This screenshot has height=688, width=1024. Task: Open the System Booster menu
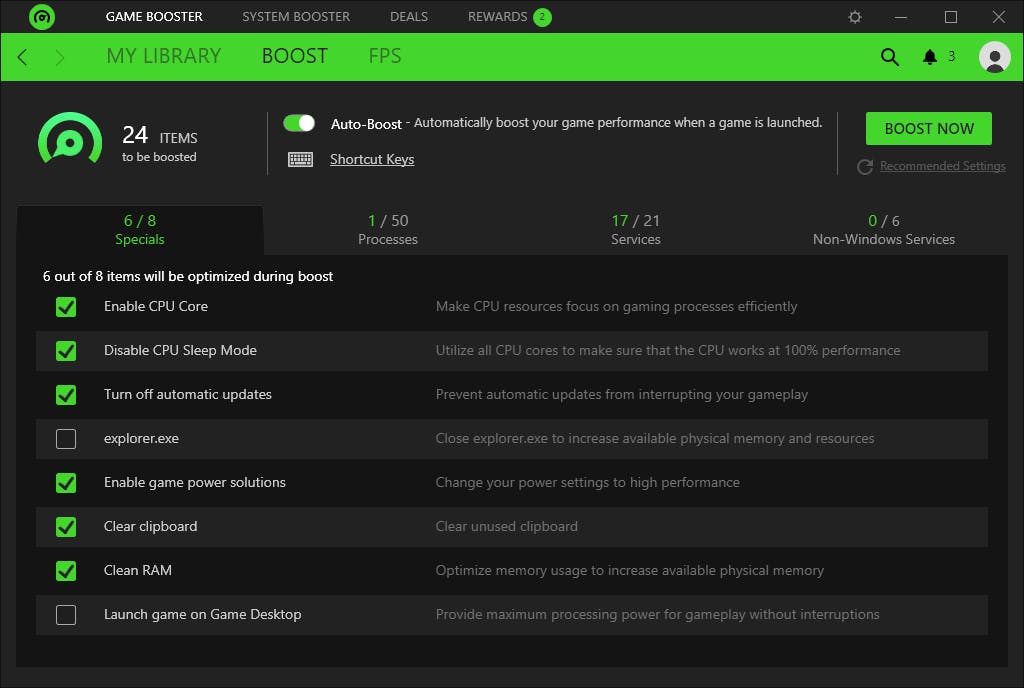pyautogui.click(x=296, y=17)
